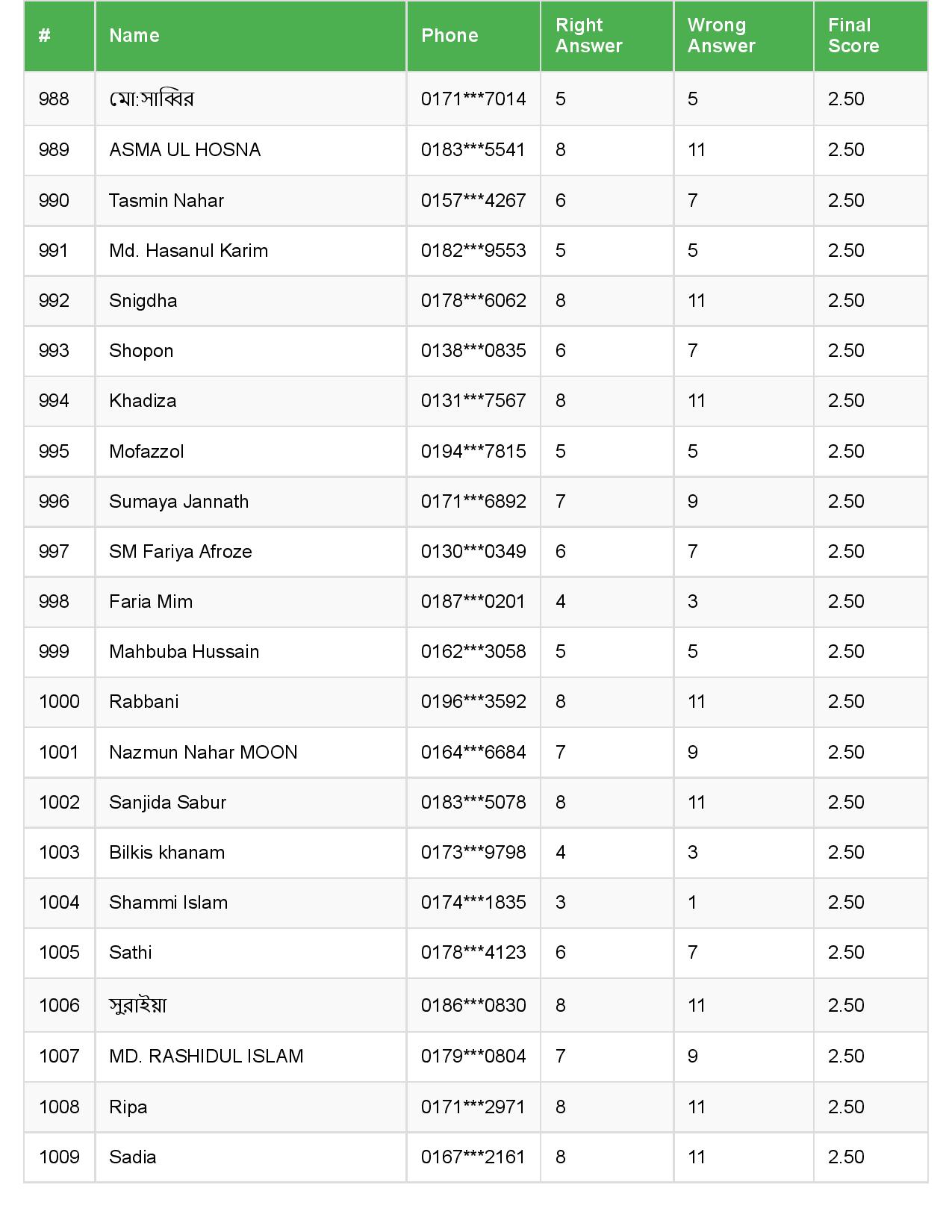The height and width of the screenshot is (1232, 952).
Task: Click phone number 0187***0201
Action: tap(473, 602)
